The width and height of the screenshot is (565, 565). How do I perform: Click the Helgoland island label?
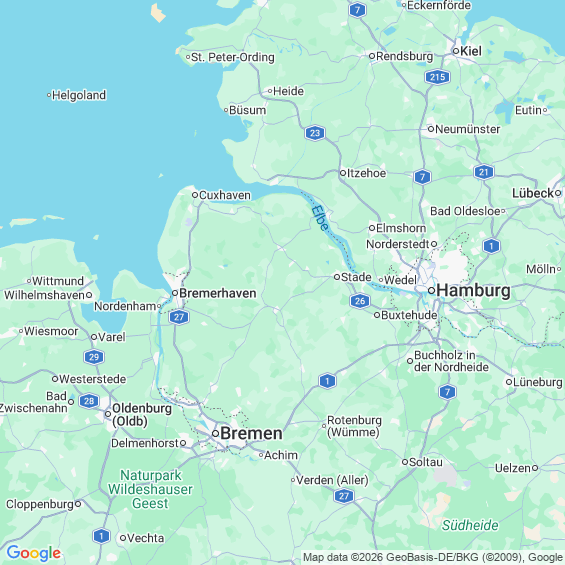point(79,95)
